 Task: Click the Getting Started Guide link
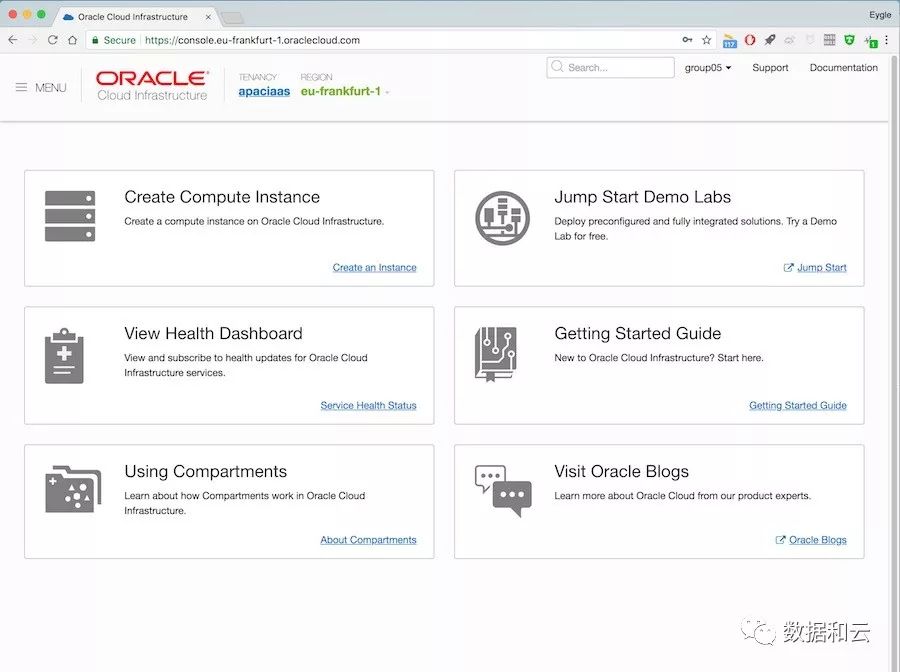[x=798, y=405]
